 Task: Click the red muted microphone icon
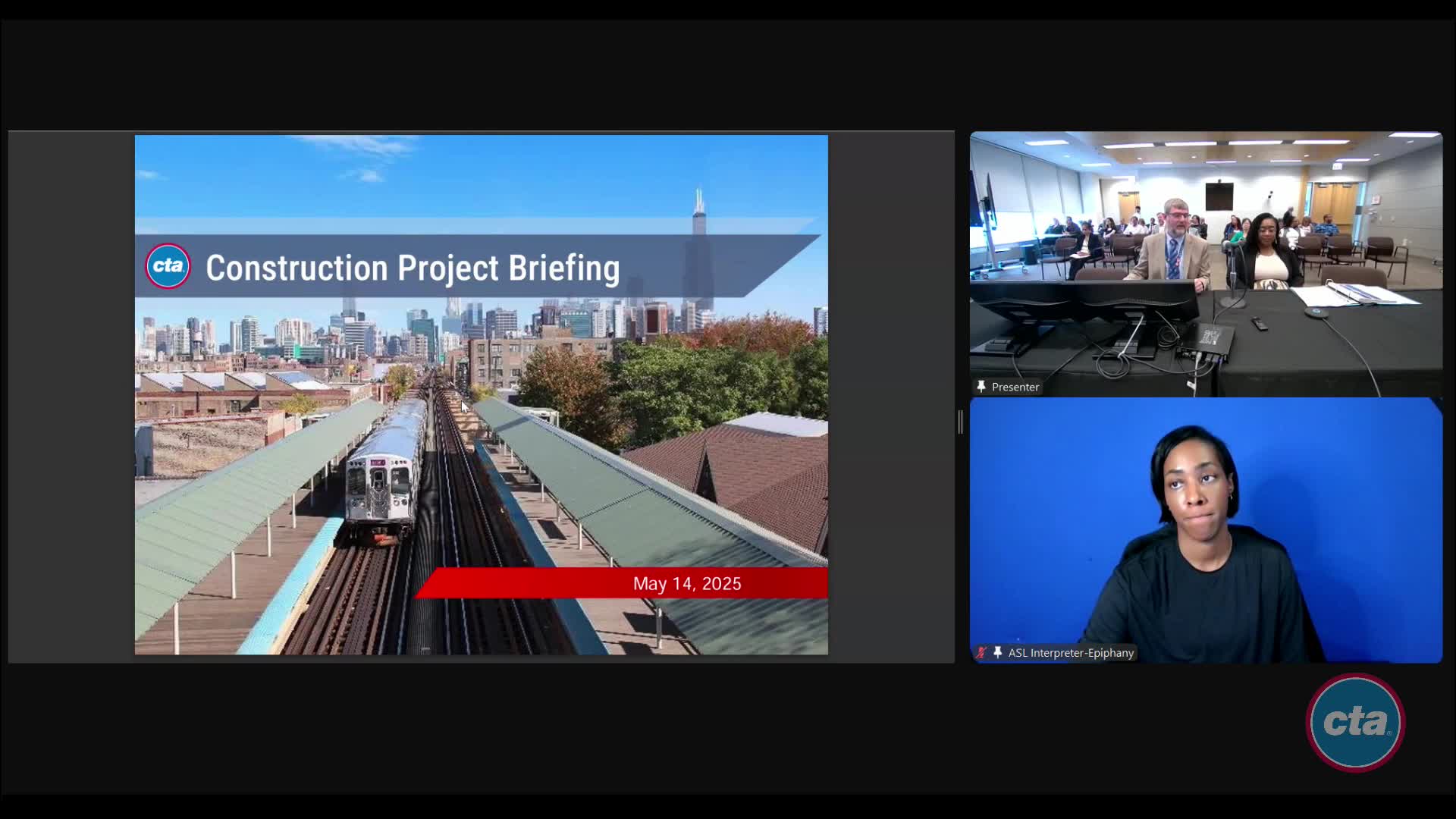981,652
